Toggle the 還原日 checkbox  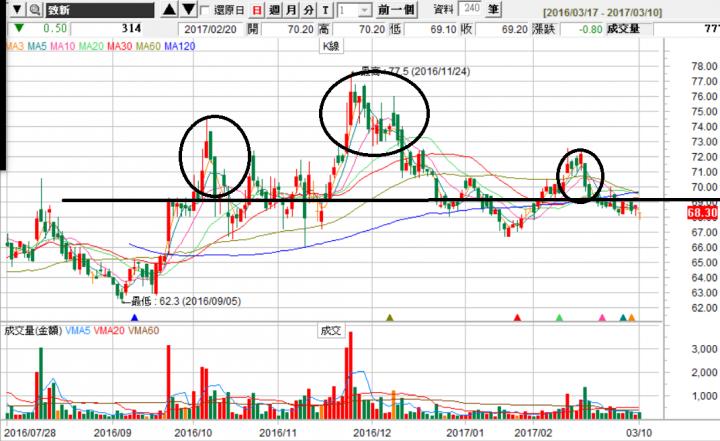pyautogui.click(x=205, y=10)
